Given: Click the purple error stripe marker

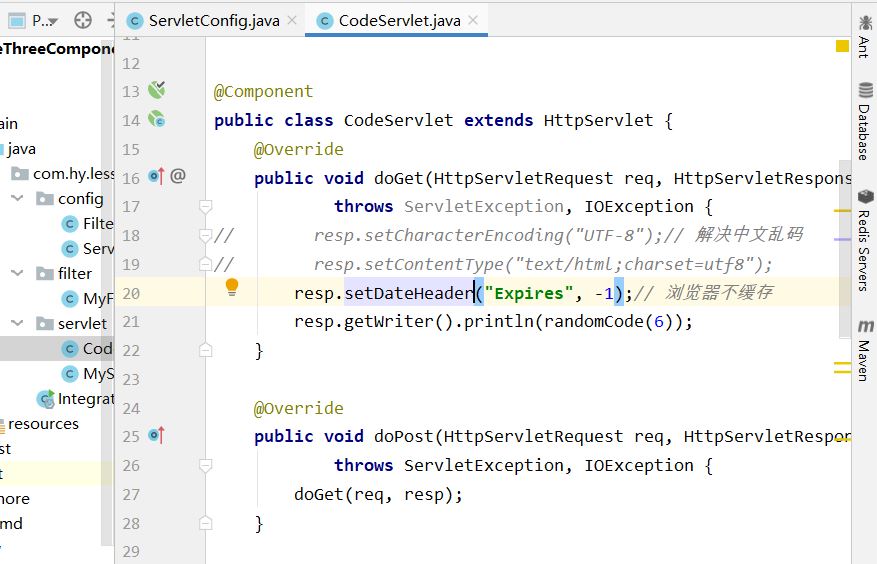Looking at the screenshot, I should coord(842,239).
